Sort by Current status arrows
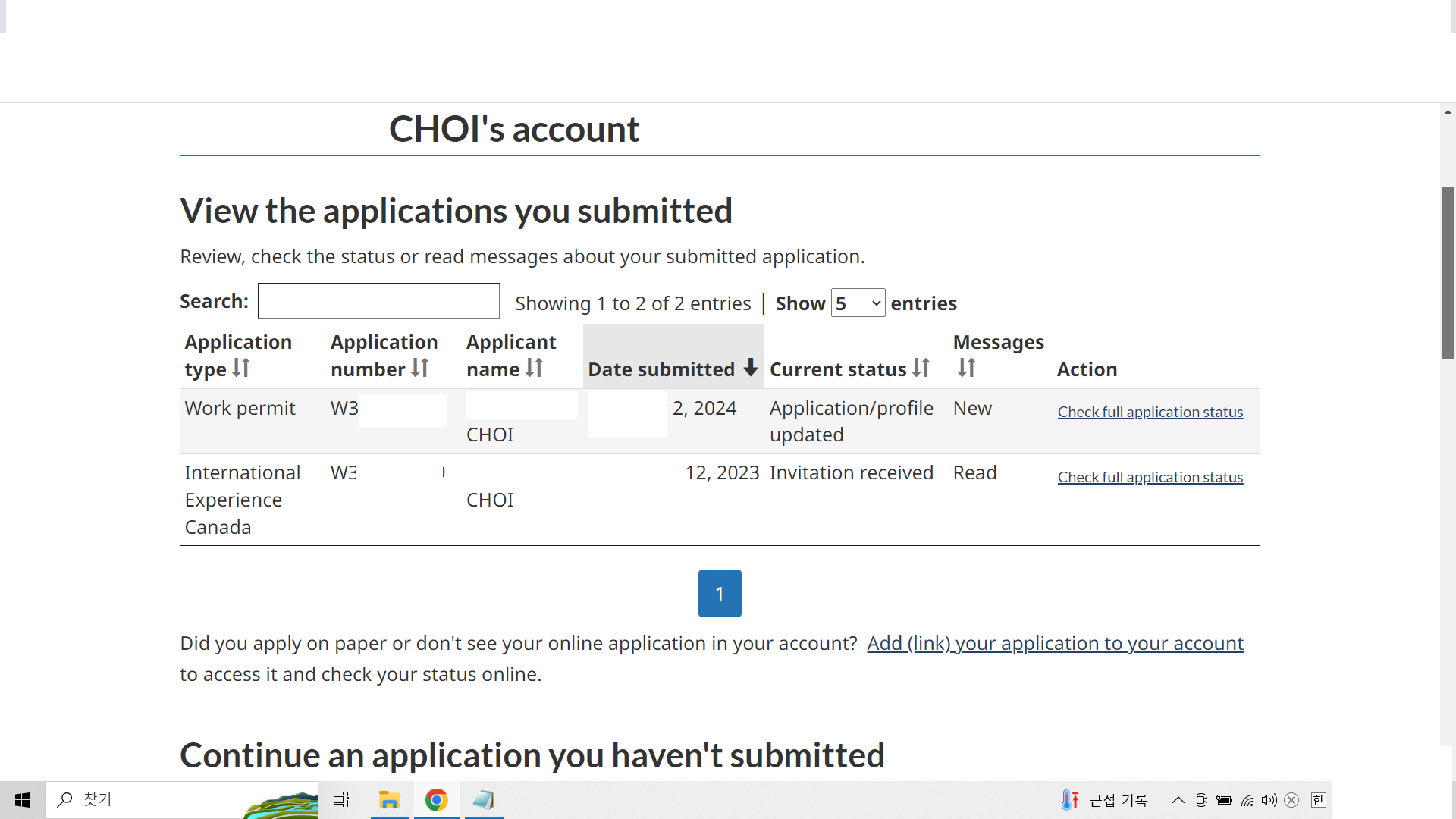This screenshot has width=1456, height=819. (x=921, y=368)
